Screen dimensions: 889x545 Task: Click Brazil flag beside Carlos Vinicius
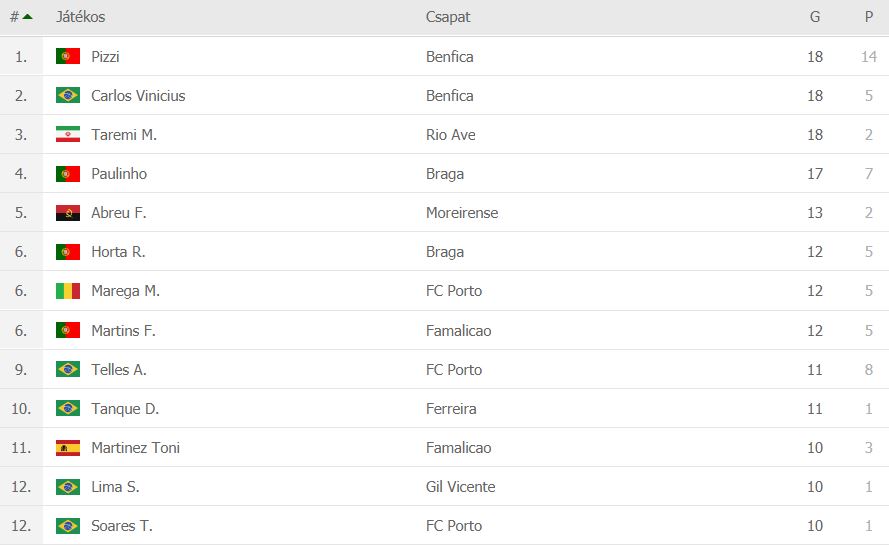pos(68,95)
